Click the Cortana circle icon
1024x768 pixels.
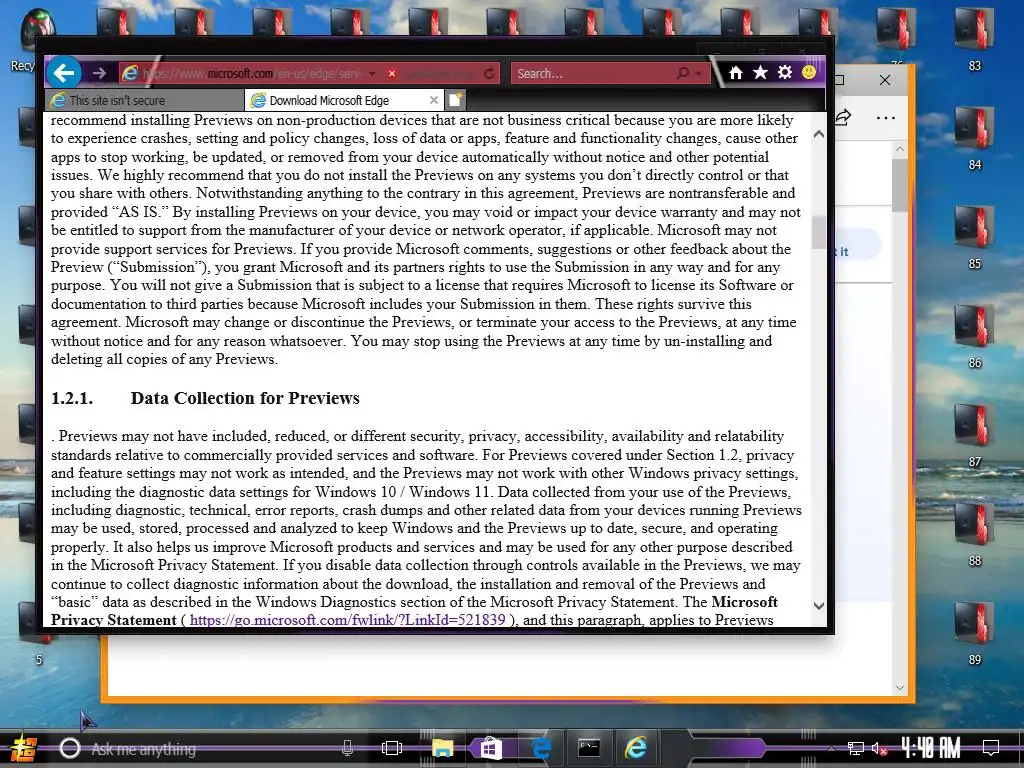[69, 748]
